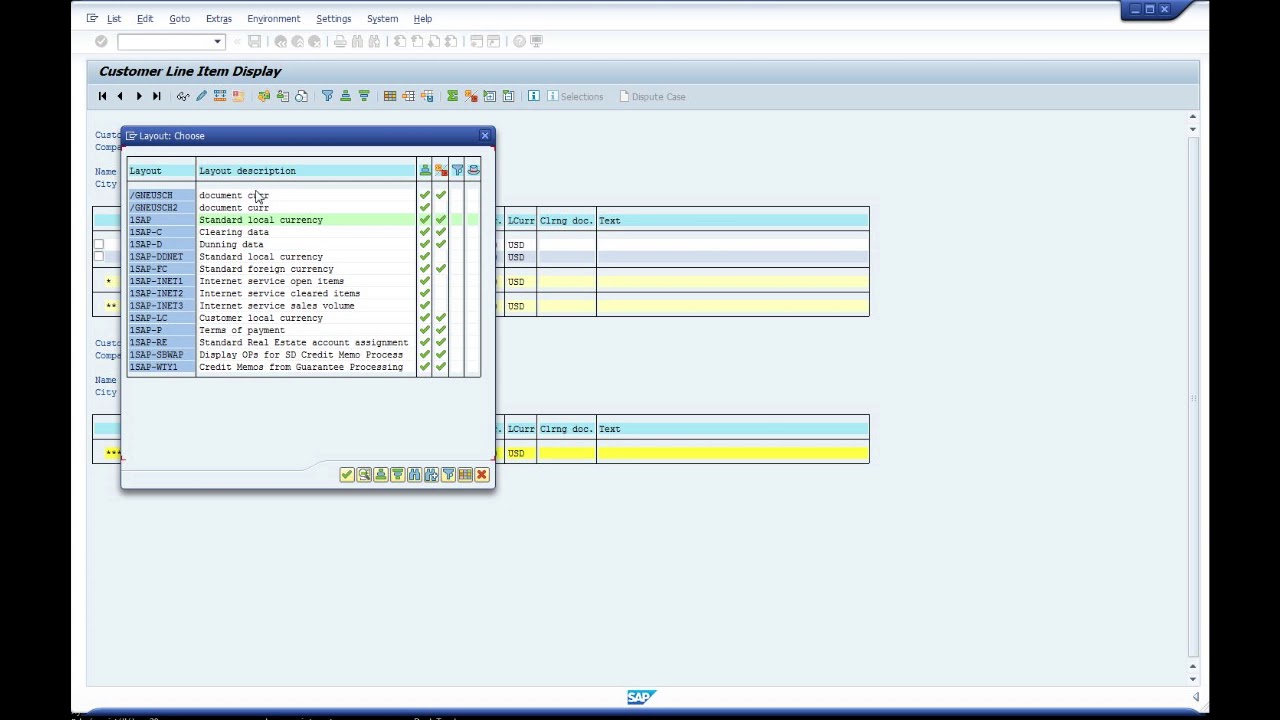Open the Settings menu
This screenshot has width=1280, height=720.
pos(333,18)
